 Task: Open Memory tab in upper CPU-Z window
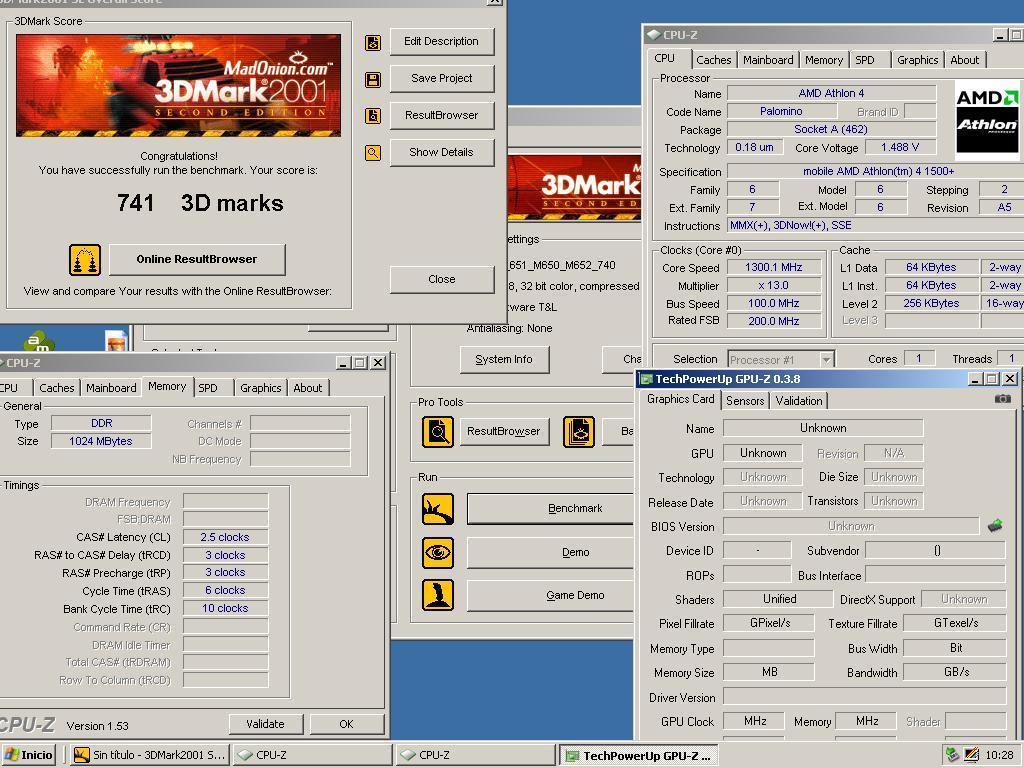pos(824,60)
